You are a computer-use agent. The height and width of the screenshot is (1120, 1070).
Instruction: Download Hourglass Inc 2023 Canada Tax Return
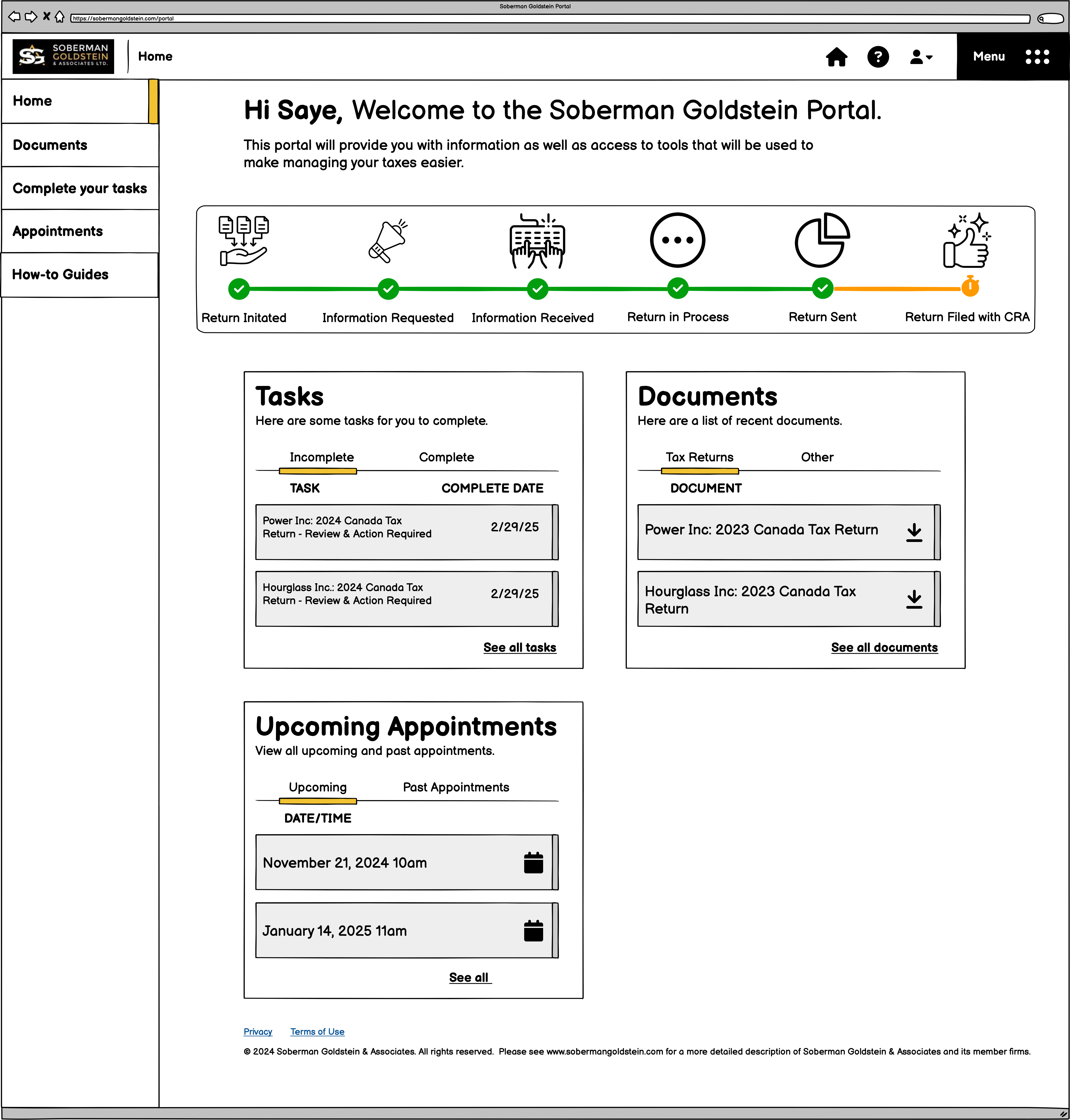tap(914, 599)
